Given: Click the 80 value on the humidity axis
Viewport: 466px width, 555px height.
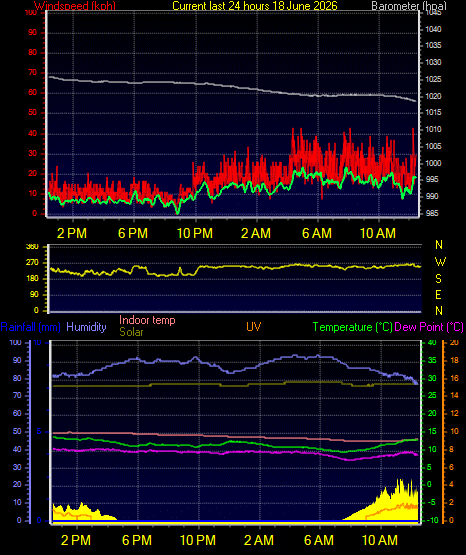Looking at the screenshot, I should coord(17,378).
